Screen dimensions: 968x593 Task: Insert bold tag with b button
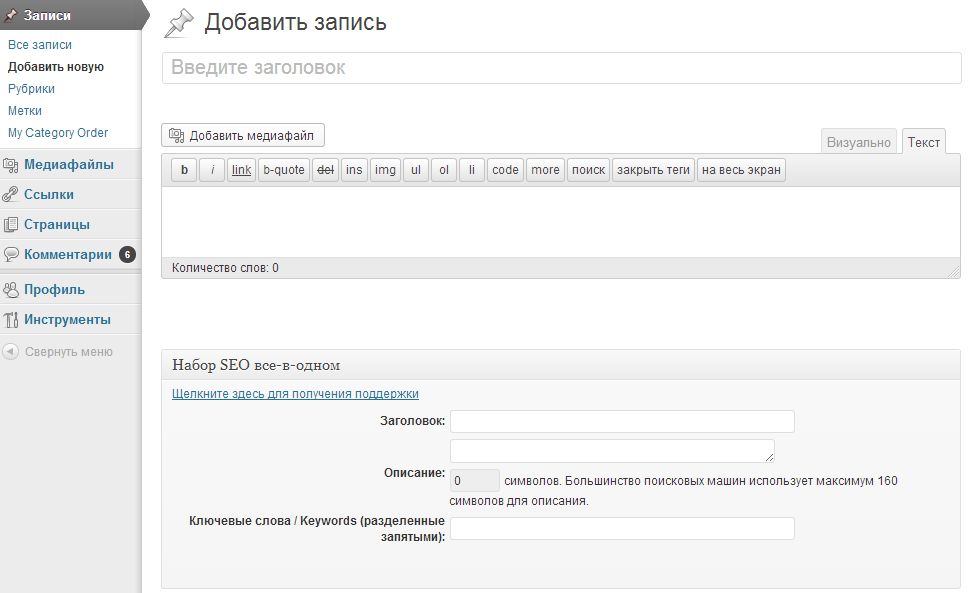click(184, 170)
